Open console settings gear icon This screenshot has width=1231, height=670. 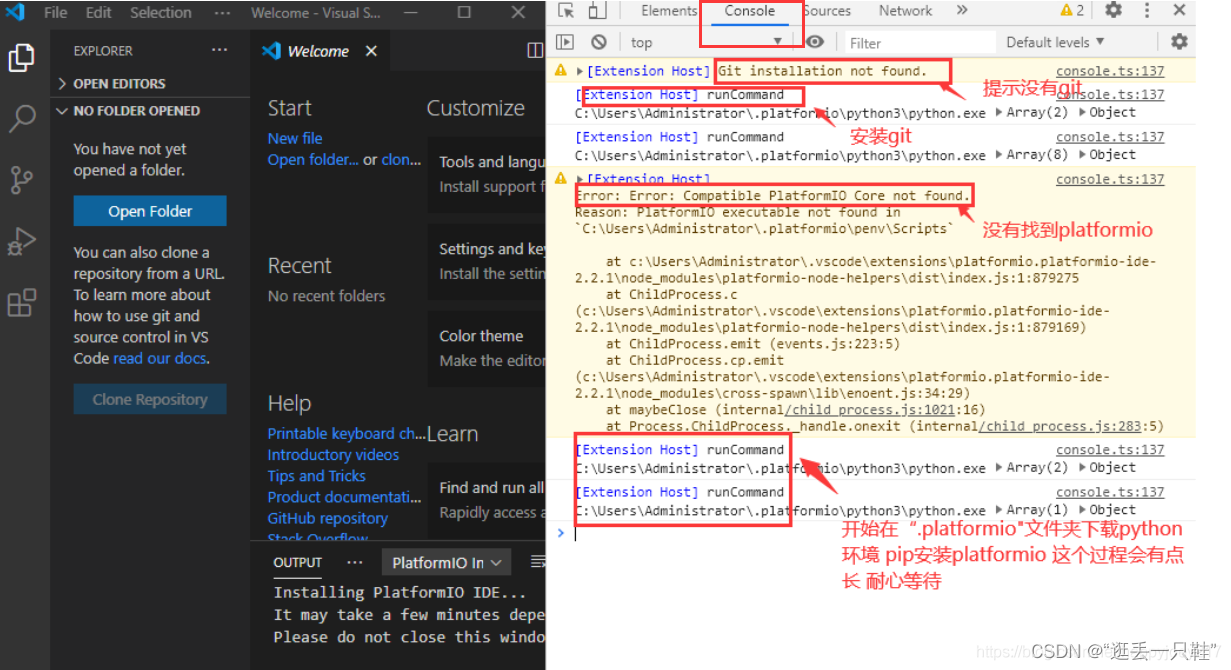click(x=1179, y=42)
